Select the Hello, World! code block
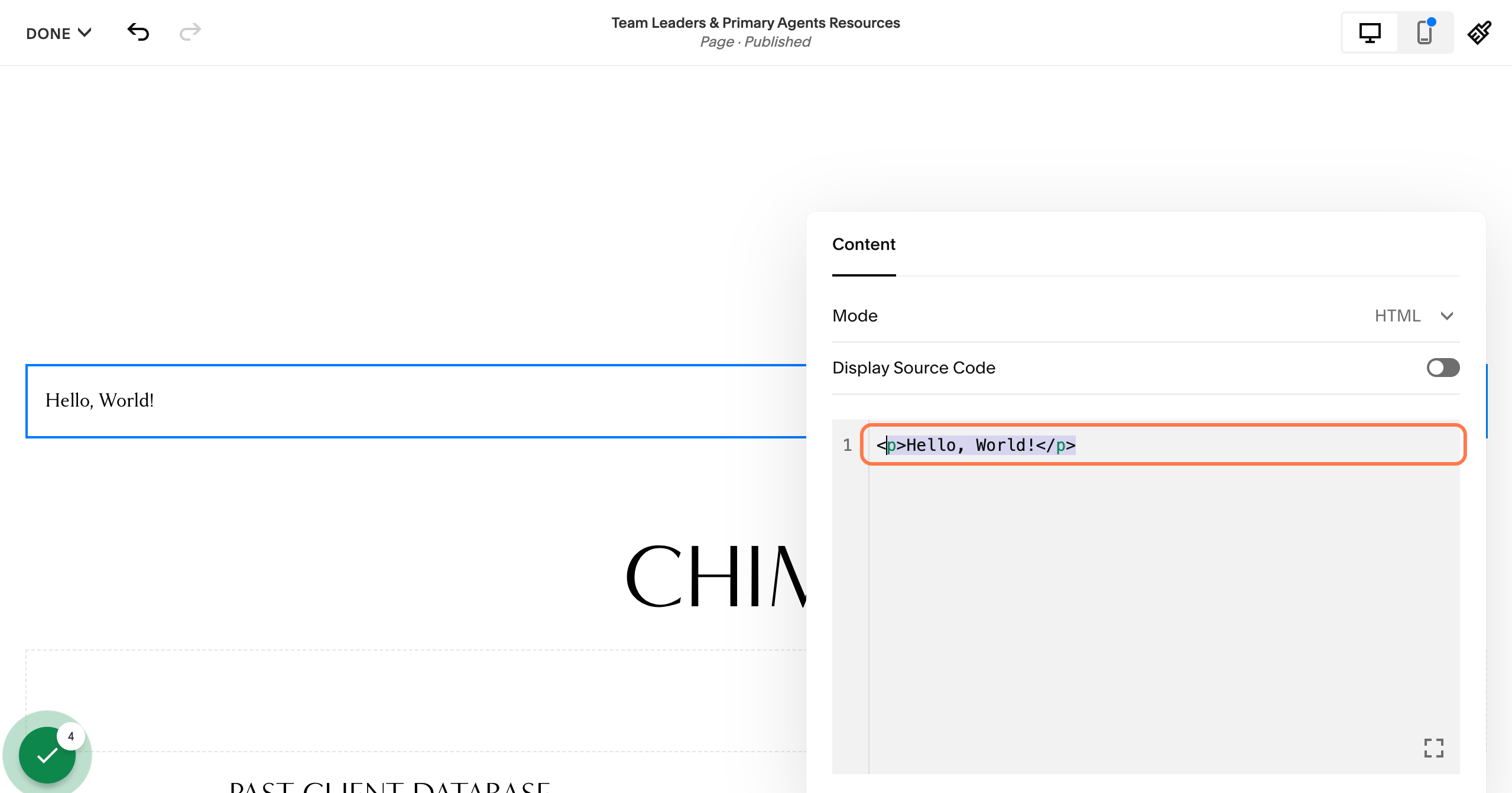The height and width of the screenshot is (793, 1512). [x=416, y=401]
